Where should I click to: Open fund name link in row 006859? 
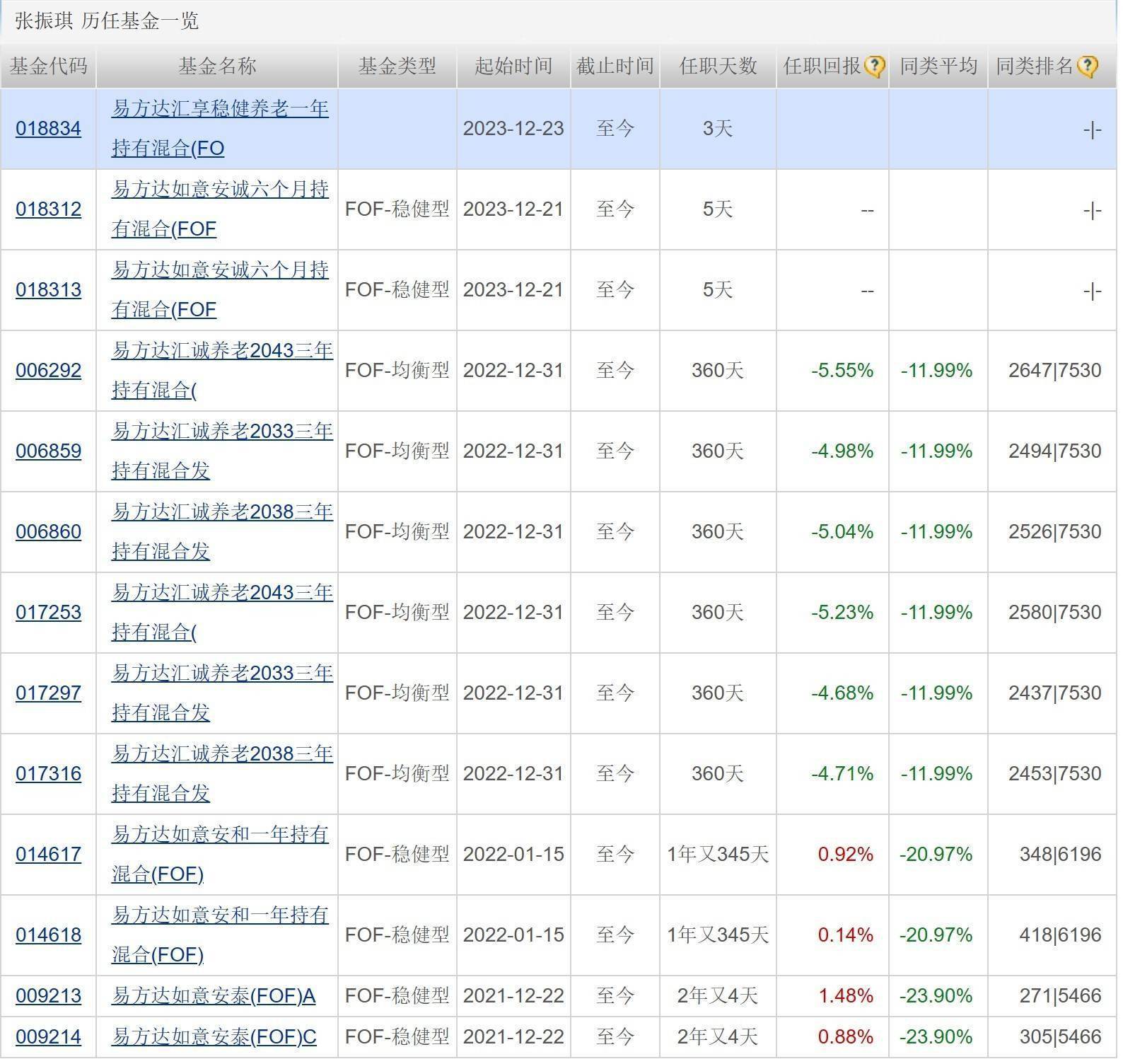coord(222,451)
